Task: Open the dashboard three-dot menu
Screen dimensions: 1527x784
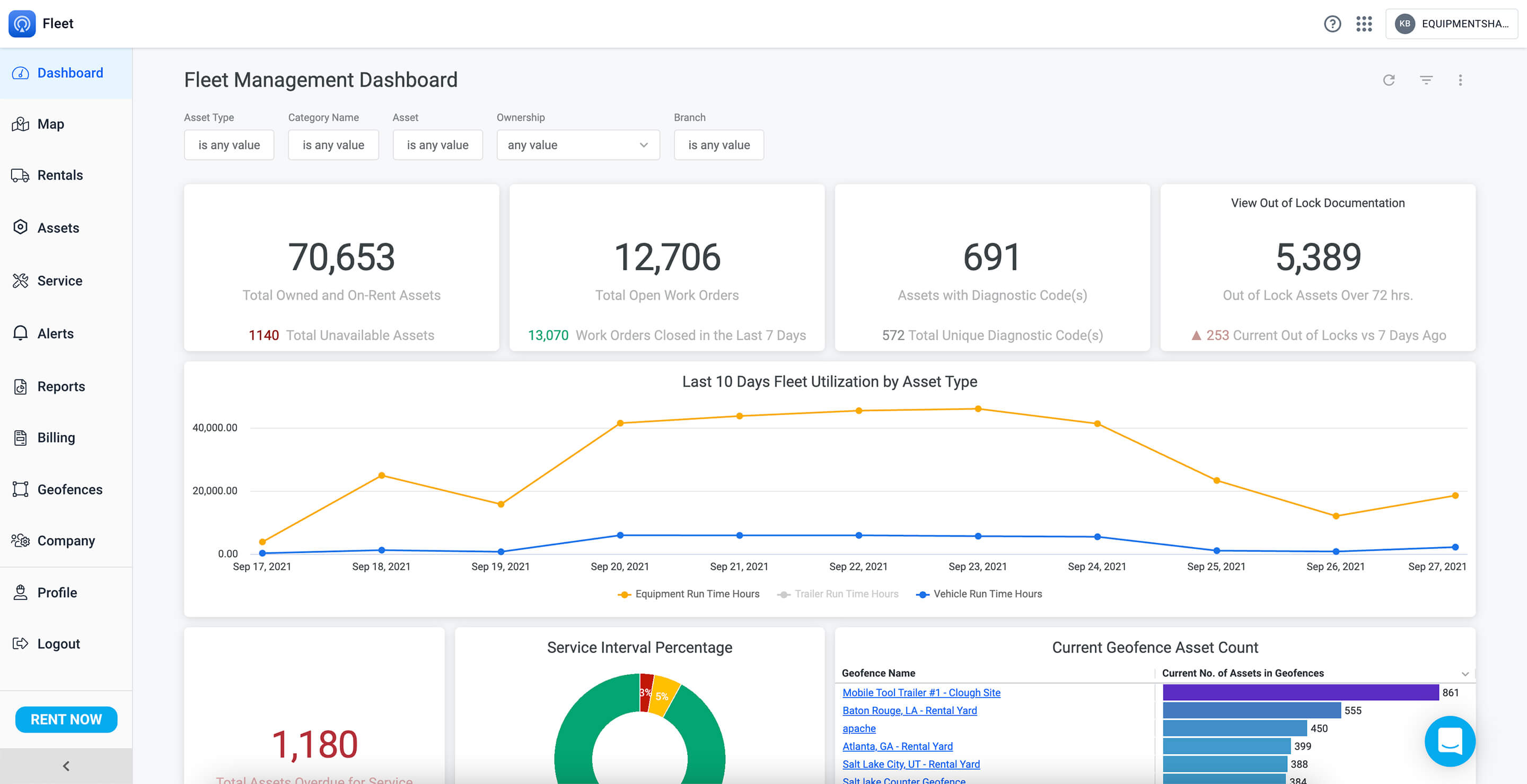Action: (x=1461, y=80)
